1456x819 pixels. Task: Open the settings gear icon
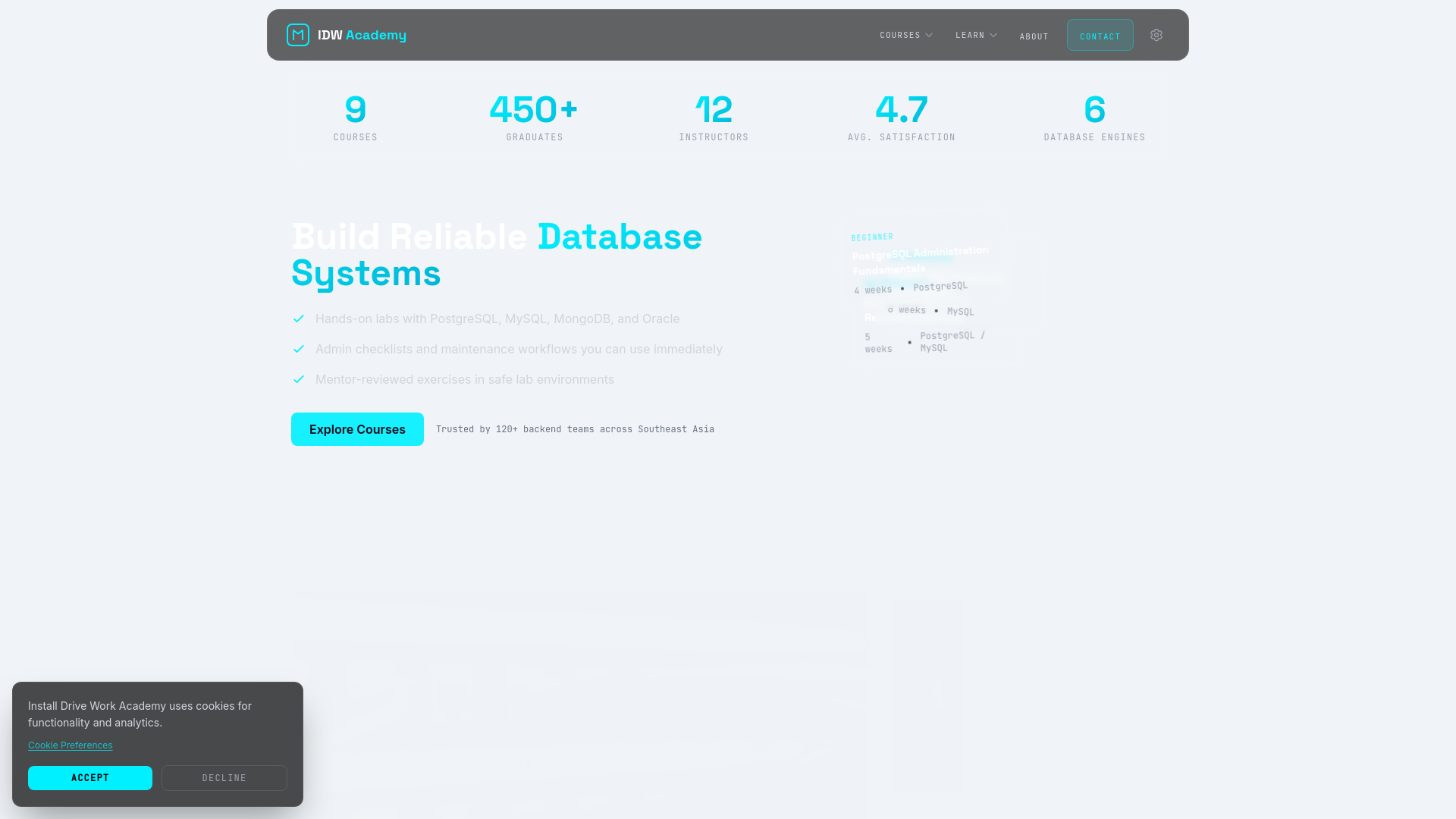point(1156,35)
